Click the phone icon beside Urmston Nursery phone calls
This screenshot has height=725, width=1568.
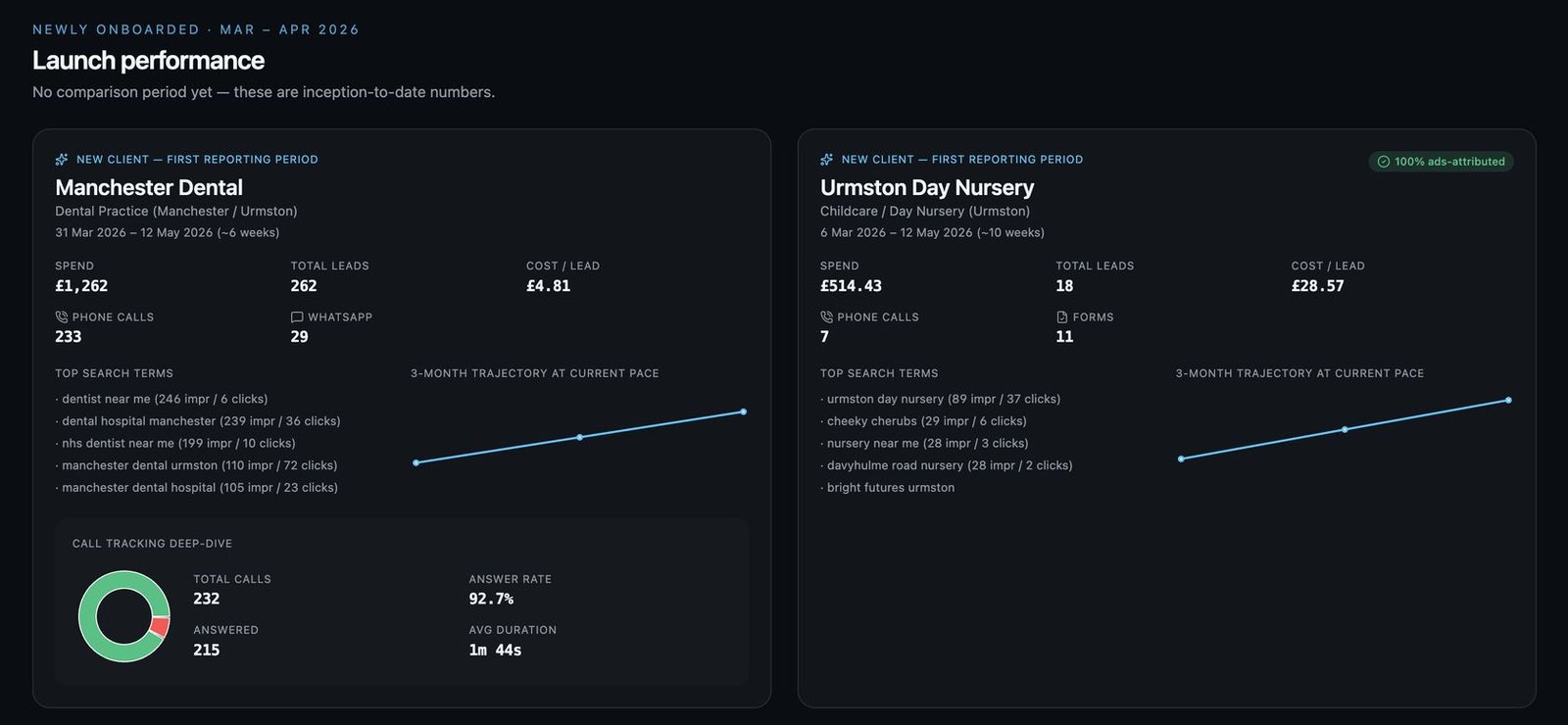[x=827, y=317]
